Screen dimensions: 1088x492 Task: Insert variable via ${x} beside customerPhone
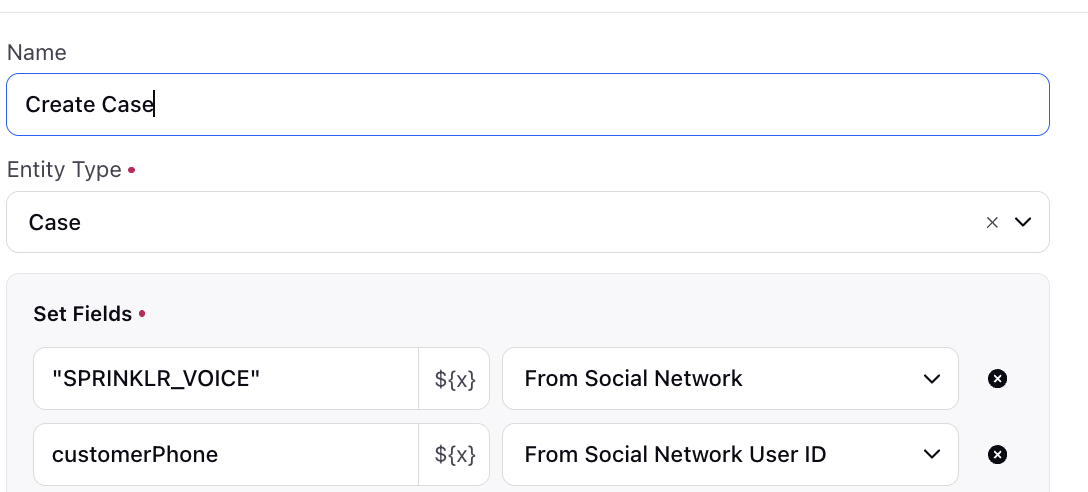[x=454, y=455]
